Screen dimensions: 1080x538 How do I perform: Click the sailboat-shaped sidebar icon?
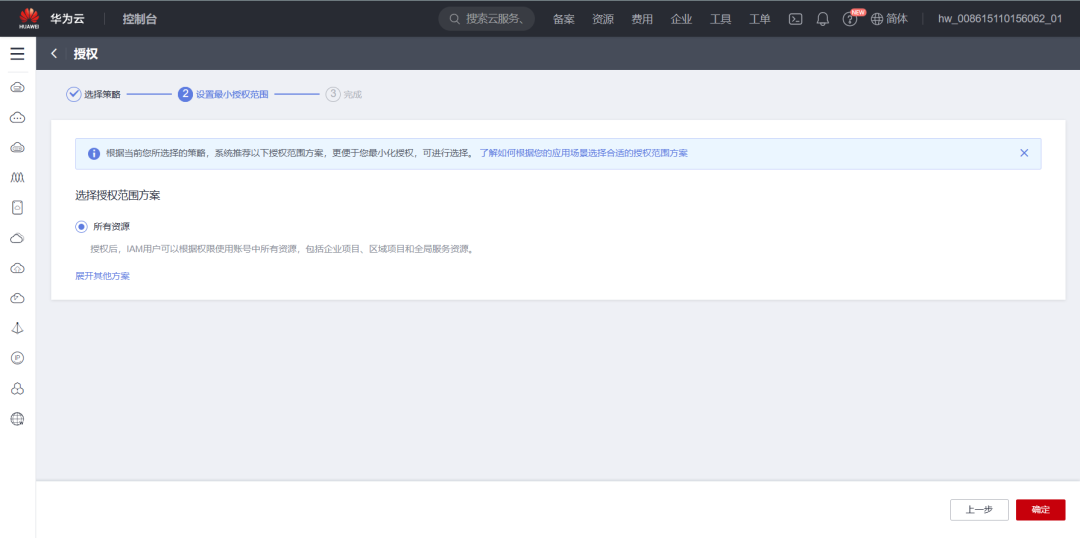[x=18, y=328]
